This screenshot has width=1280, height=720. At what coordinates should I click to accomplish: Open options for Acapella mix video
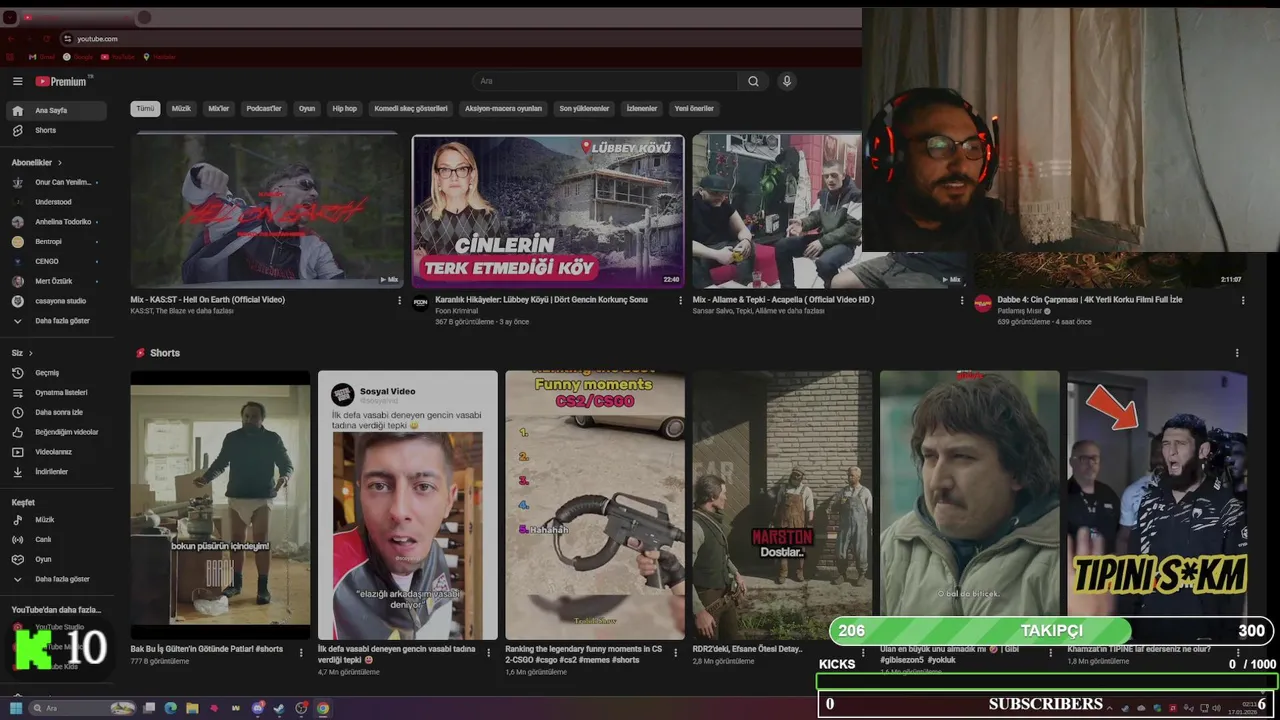click(x=962, y=300)
